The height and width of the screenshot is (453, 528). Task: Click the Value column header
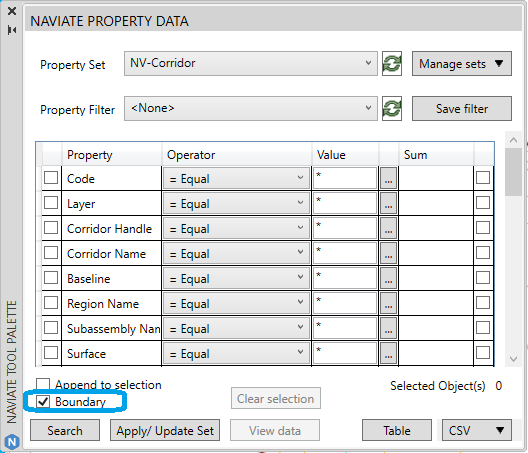point(345,155)
